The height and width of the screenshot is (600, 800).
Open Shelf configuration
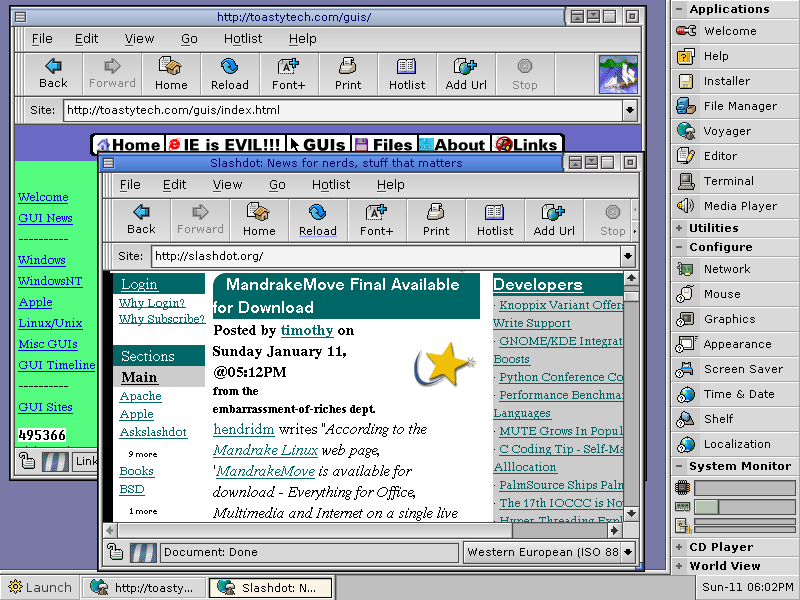[x=735, y=419]
